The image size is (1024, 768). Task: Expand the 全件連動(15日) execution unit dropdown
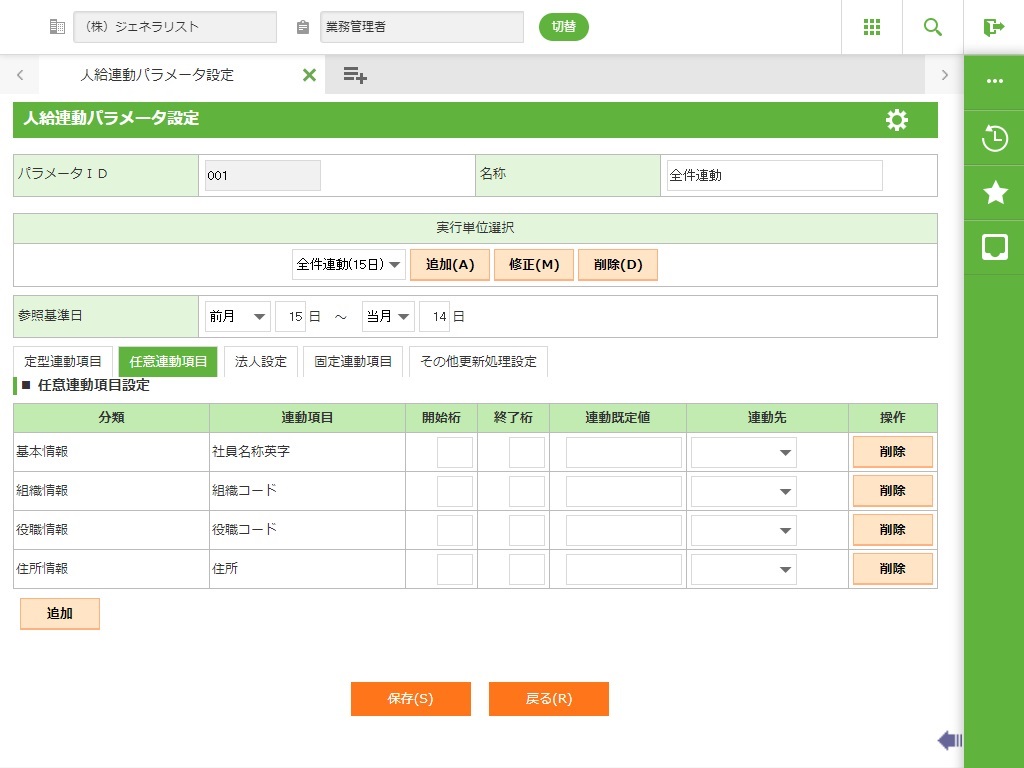point(348,265)
